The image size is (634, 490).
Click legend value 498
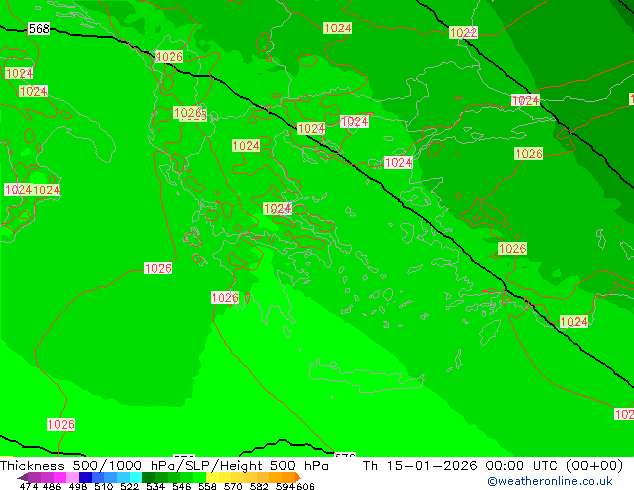coord(78,486)
